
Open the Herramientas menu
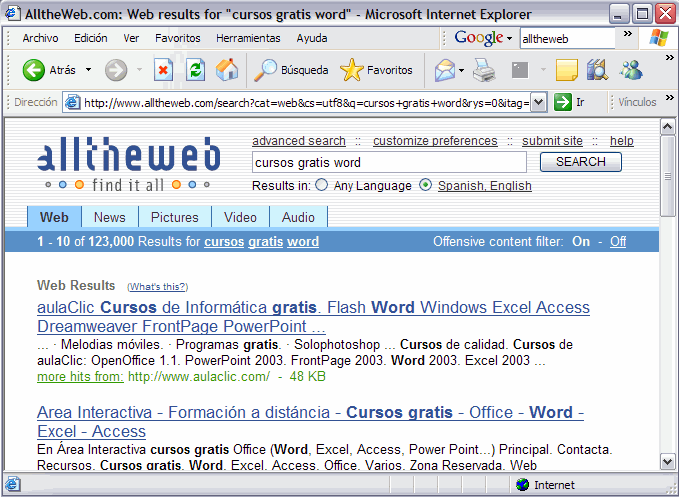click(248, 38)
